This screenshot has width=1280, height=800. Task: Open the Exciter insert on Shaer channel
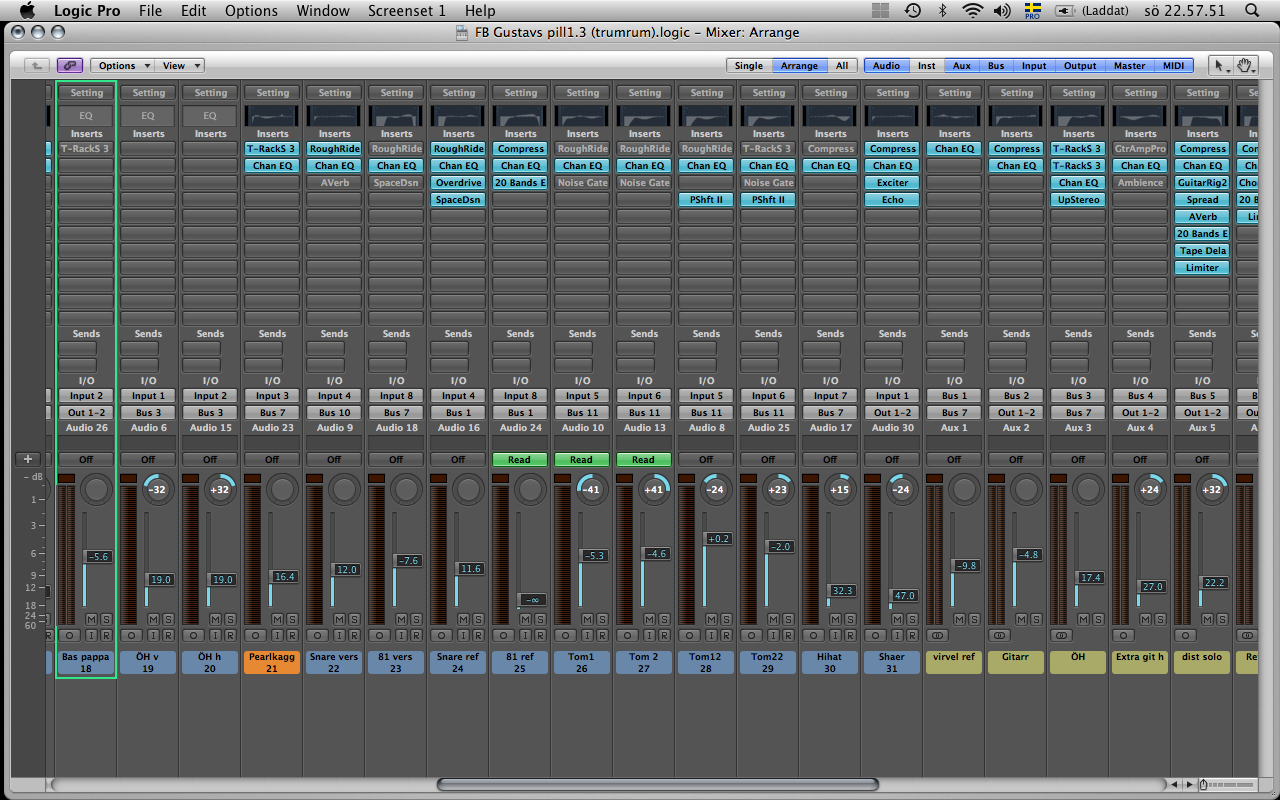coord(892,183)
